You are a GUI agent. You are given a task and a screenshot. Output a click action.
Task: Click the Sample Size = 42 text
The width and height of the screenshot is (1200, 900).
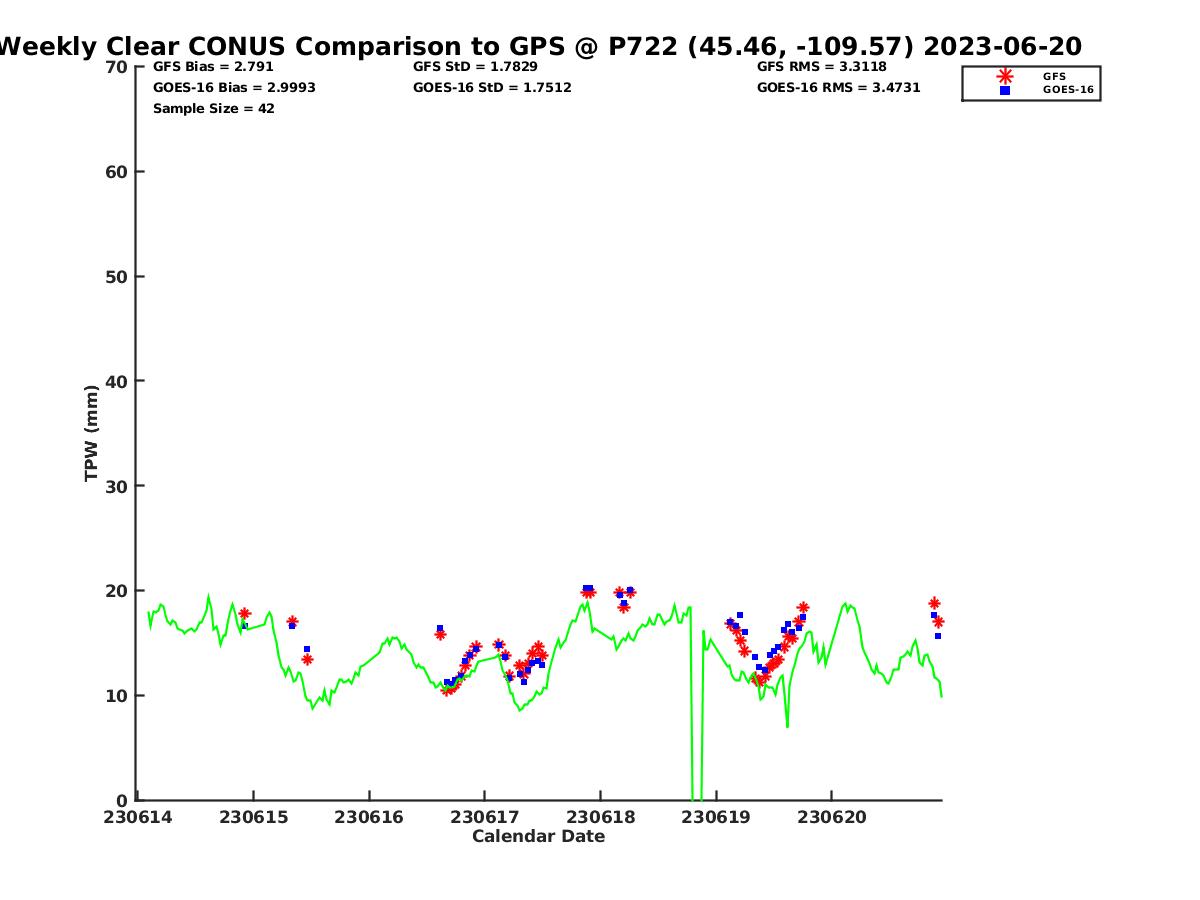tap(213, 108)
